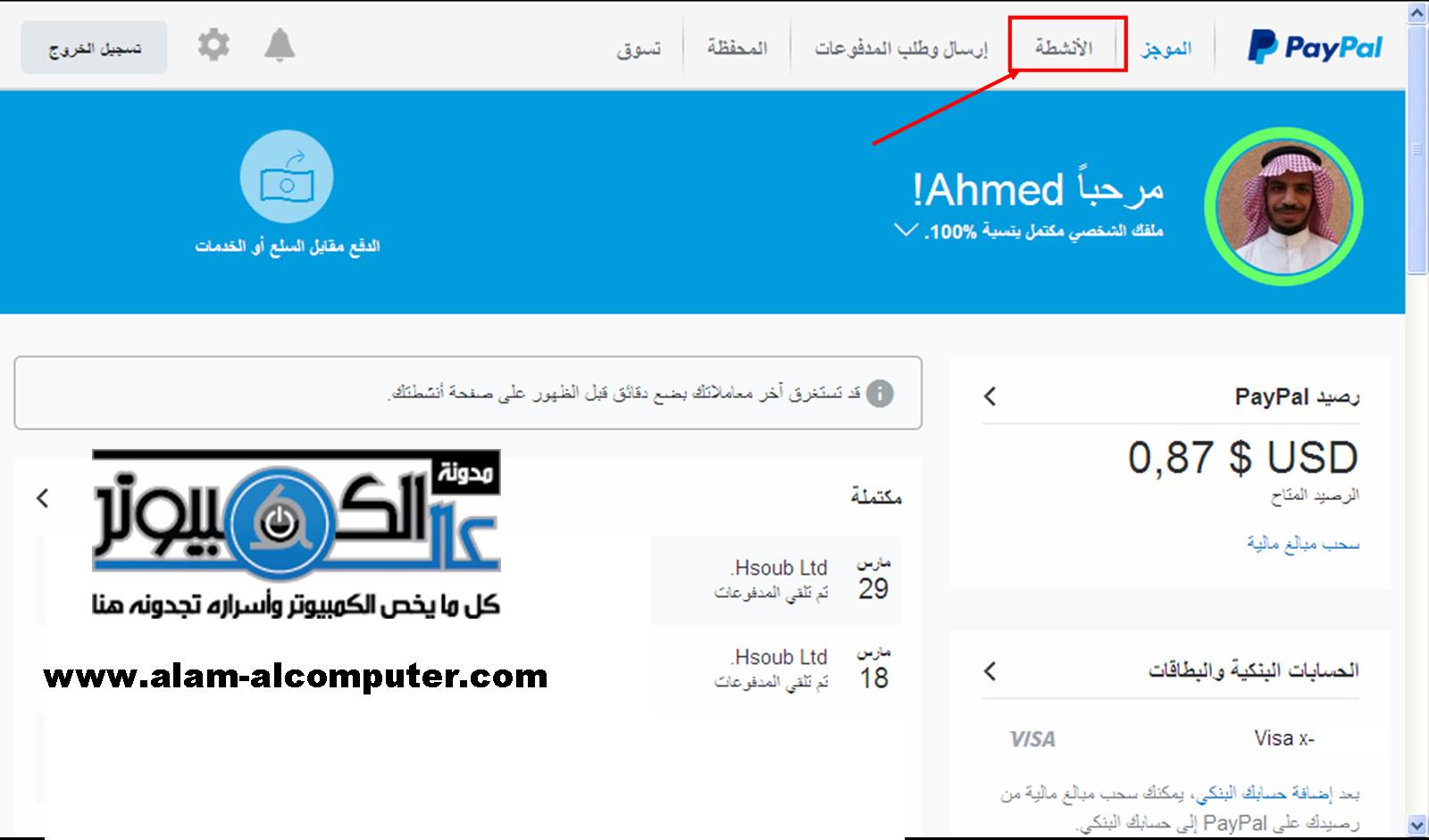1429x840 pixels.
Task: Click the سحب مبالغ مالية withdraw link
Action: pyautogui.click(x=1303, y=543)
